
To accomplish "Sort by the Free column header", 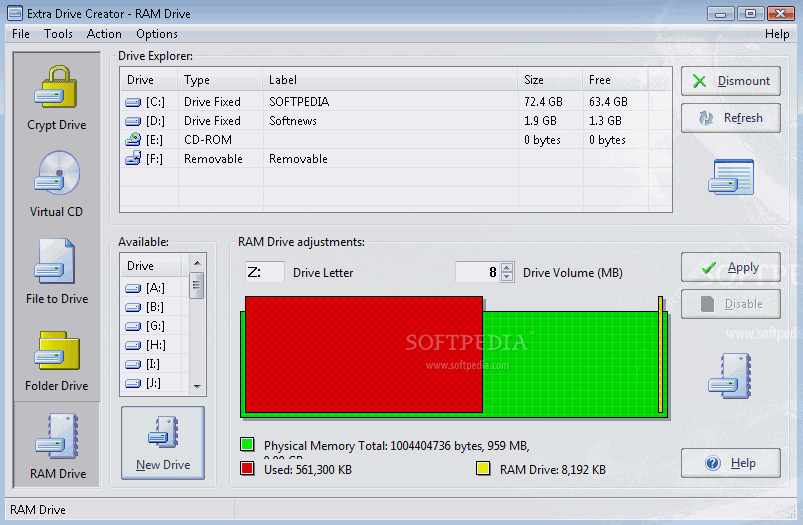I will [x=615, y=80].
